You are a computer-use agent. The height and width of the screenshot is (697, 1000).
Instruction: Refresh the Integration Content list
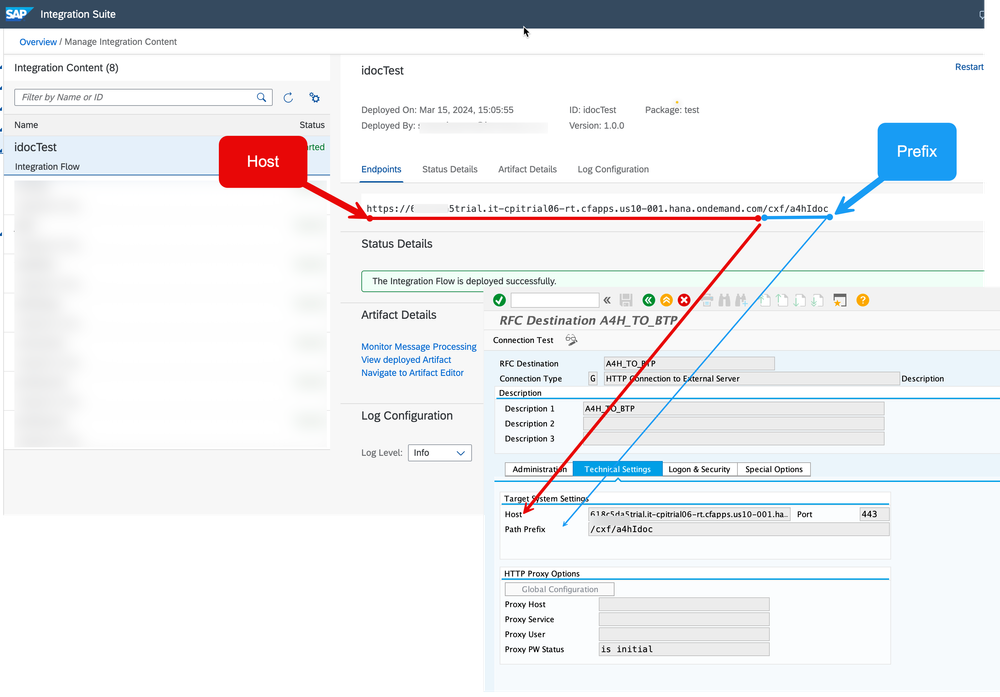pos(288,97)
